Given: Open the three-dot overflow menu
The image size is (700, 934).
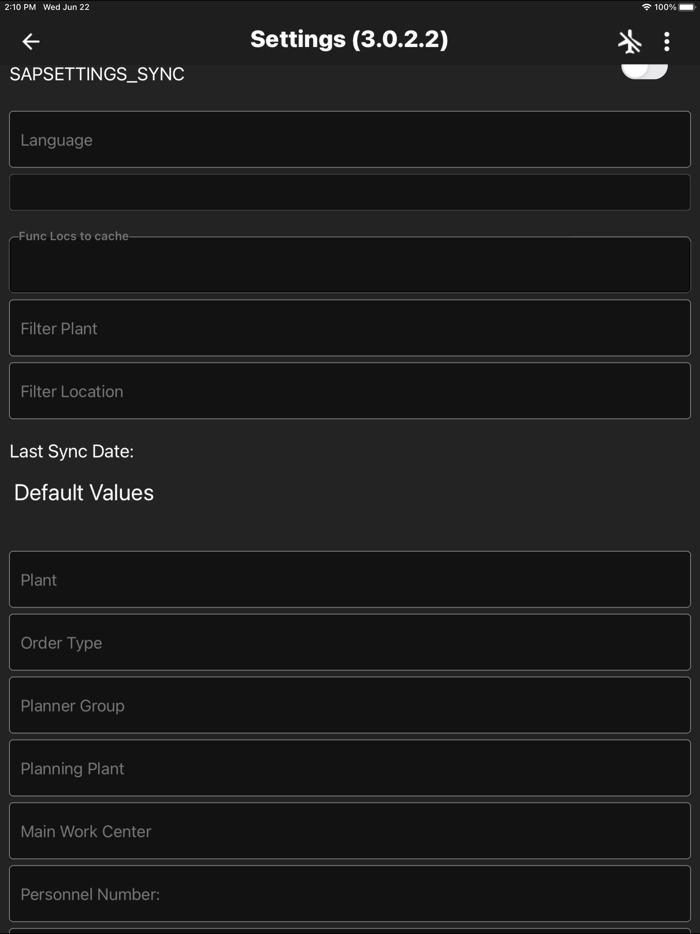Looking at the screenshot, I should coord(668,41).
